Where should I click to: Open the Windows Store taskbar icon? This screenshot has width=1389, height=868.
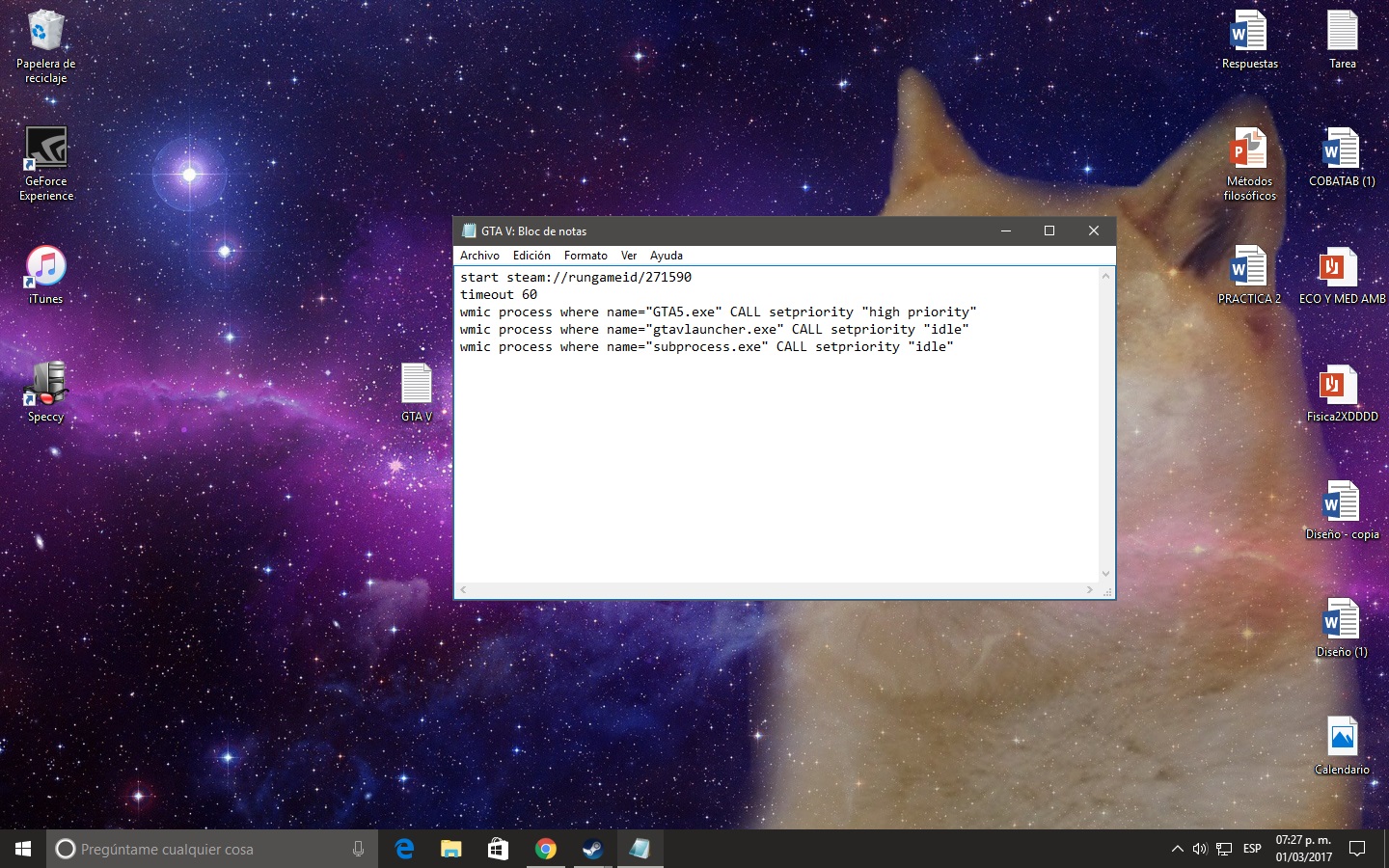[x=498, y=849]
